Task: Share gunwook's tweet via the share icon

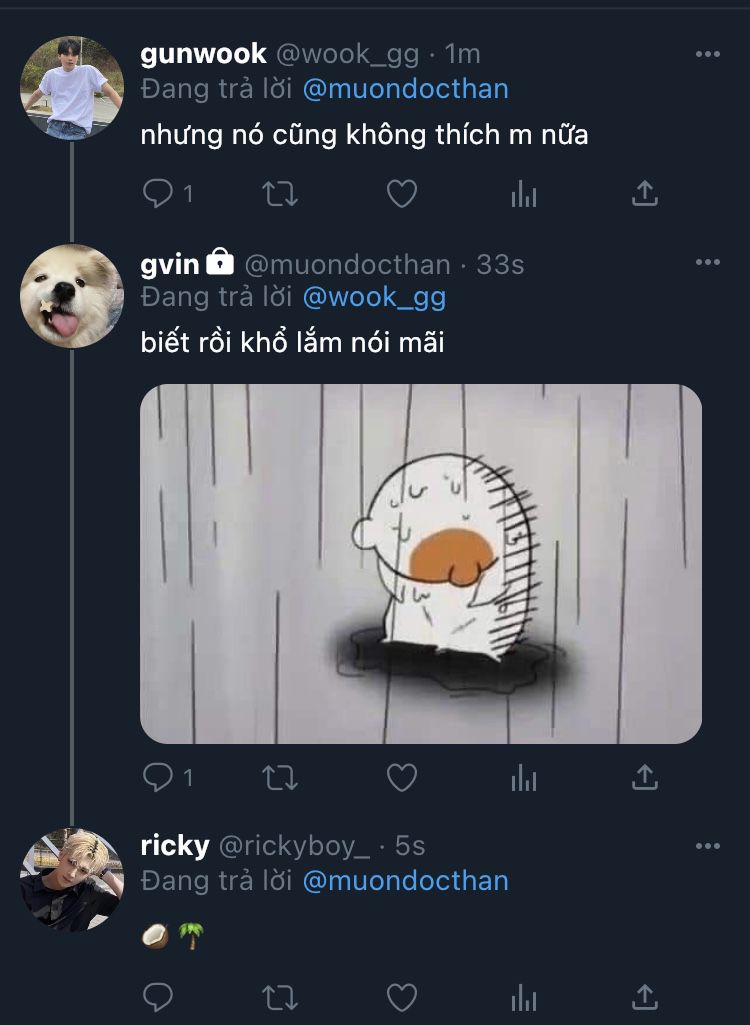Action: [x=645, y=193]
